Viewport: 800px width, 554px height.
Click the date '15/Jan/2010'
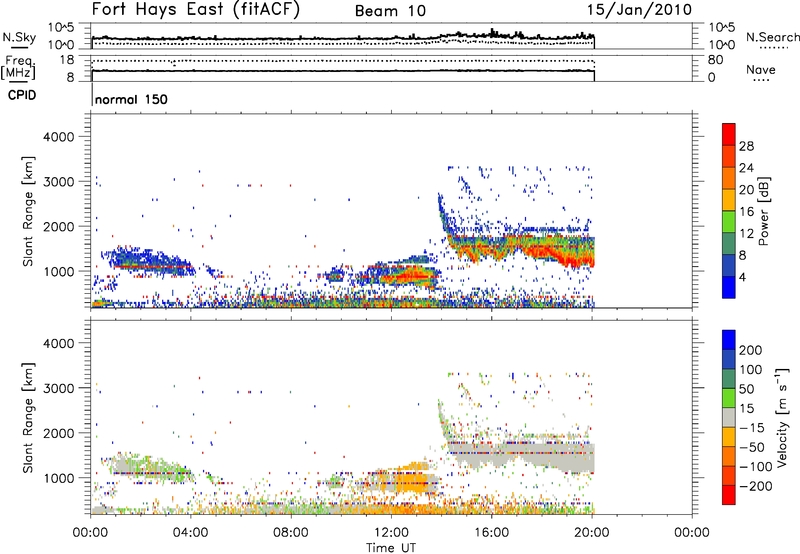(639, 10)
